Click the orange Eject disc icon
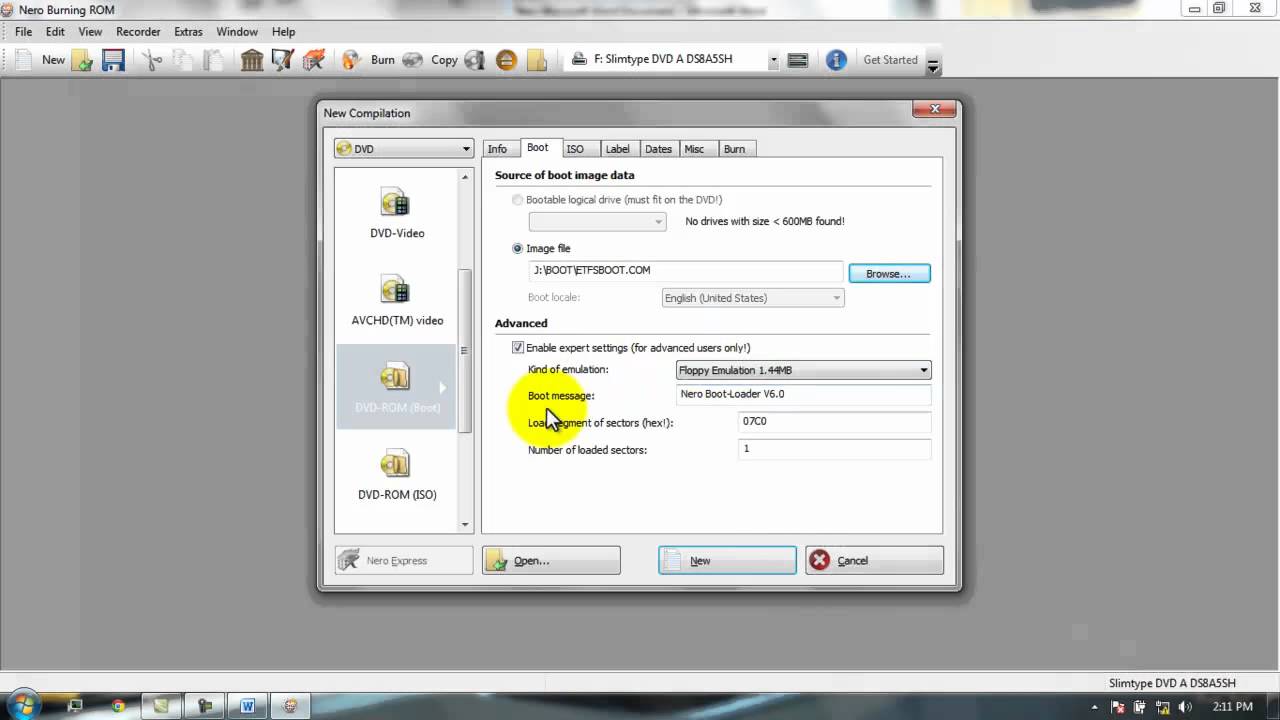Image resolution: width=1280 pixels, height=720 pixels. pos(506,60)
